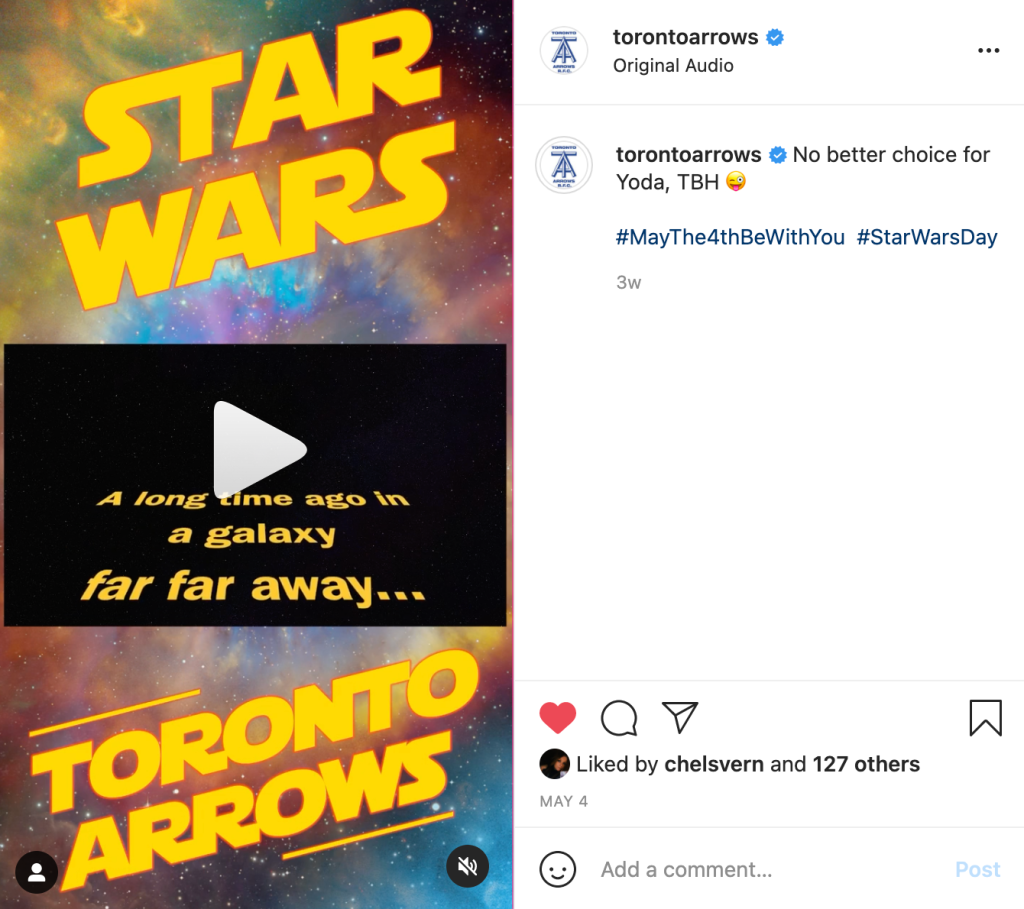Open the three-dot more options menu

tap(988, 51)
